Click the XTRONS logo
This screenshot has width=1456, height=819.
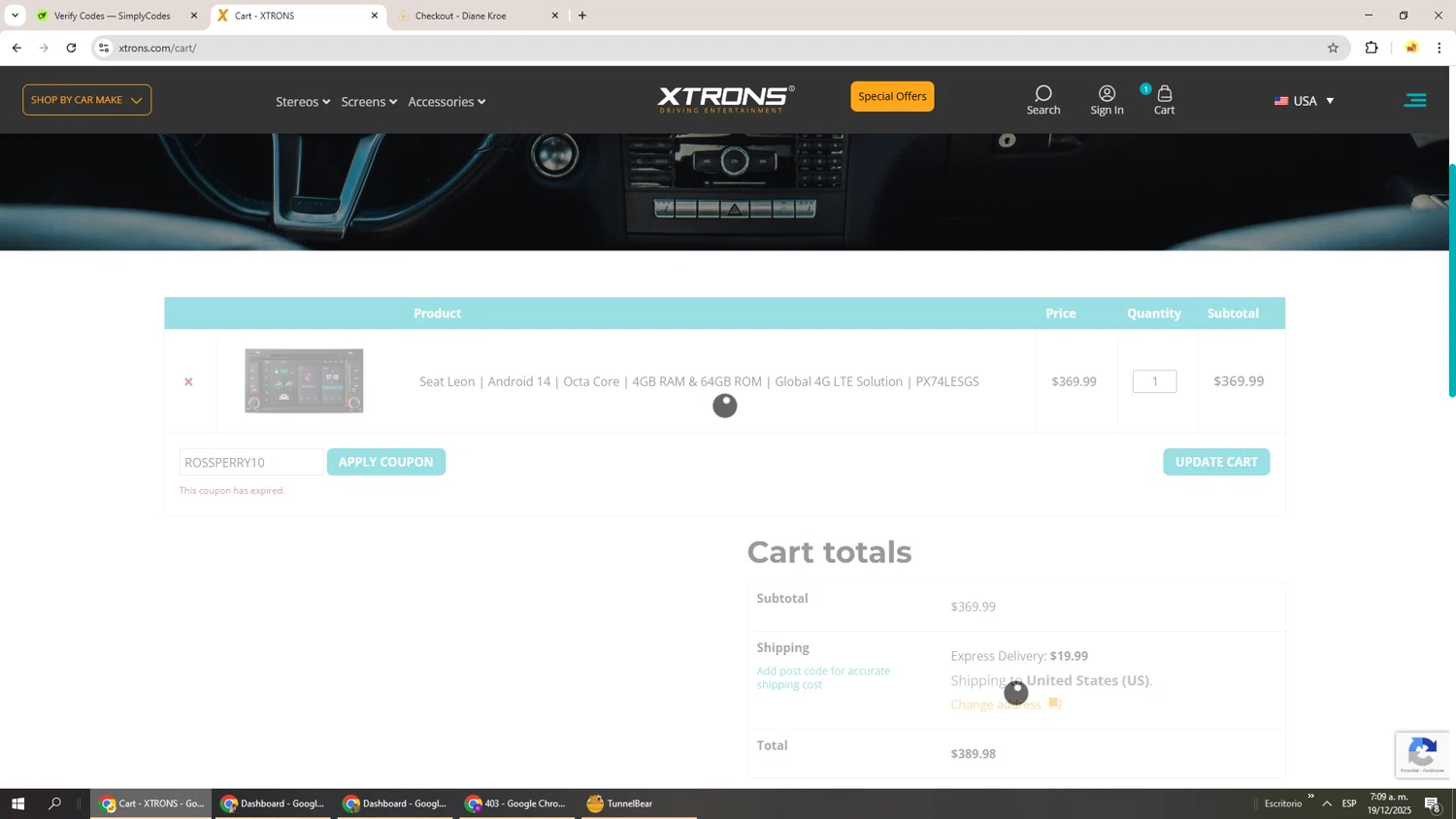pyautogui.click(x=725, y=99)
